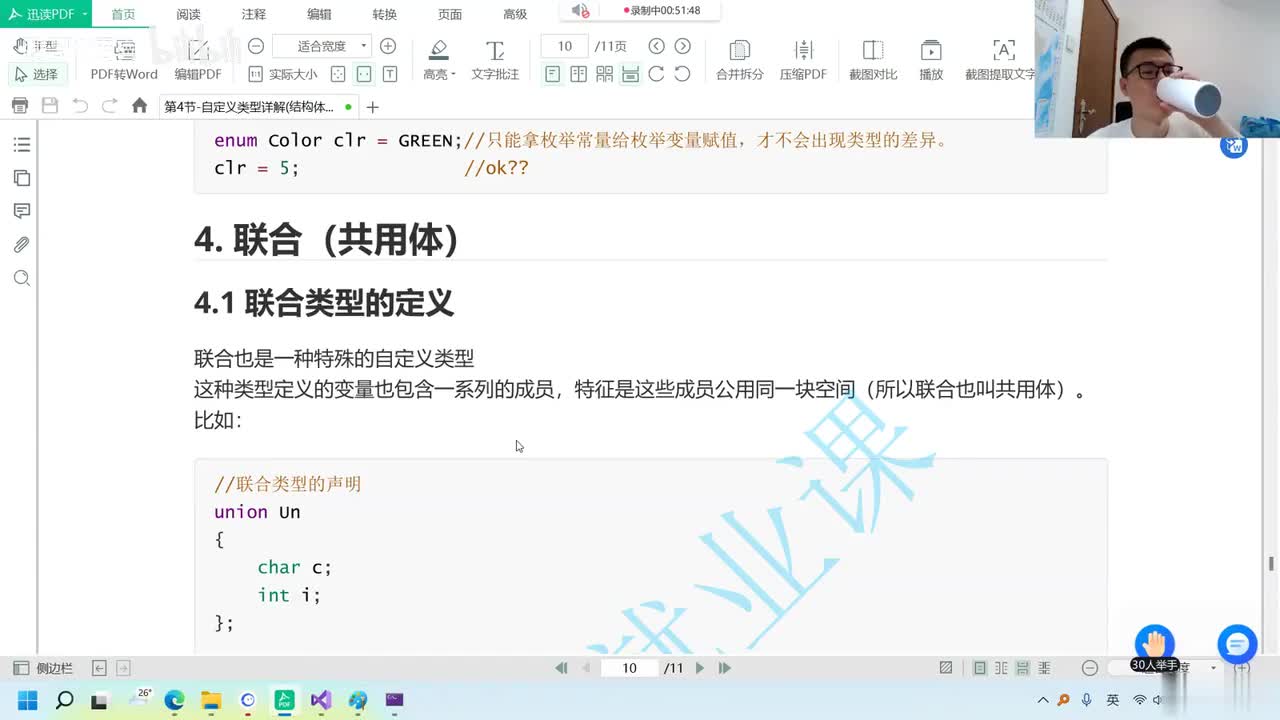Select the 第4节-自定义类型详解 document tab
This screenshot has height=720, width=1280.
pyautogui.click(x=258, y=106)
